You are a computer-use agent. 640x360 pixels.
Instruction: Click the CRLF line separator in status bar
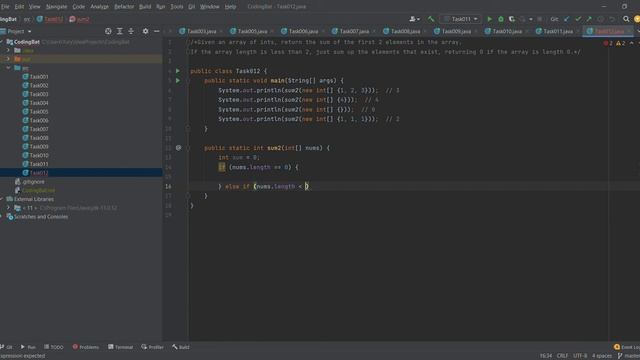(x=562, y=356)
